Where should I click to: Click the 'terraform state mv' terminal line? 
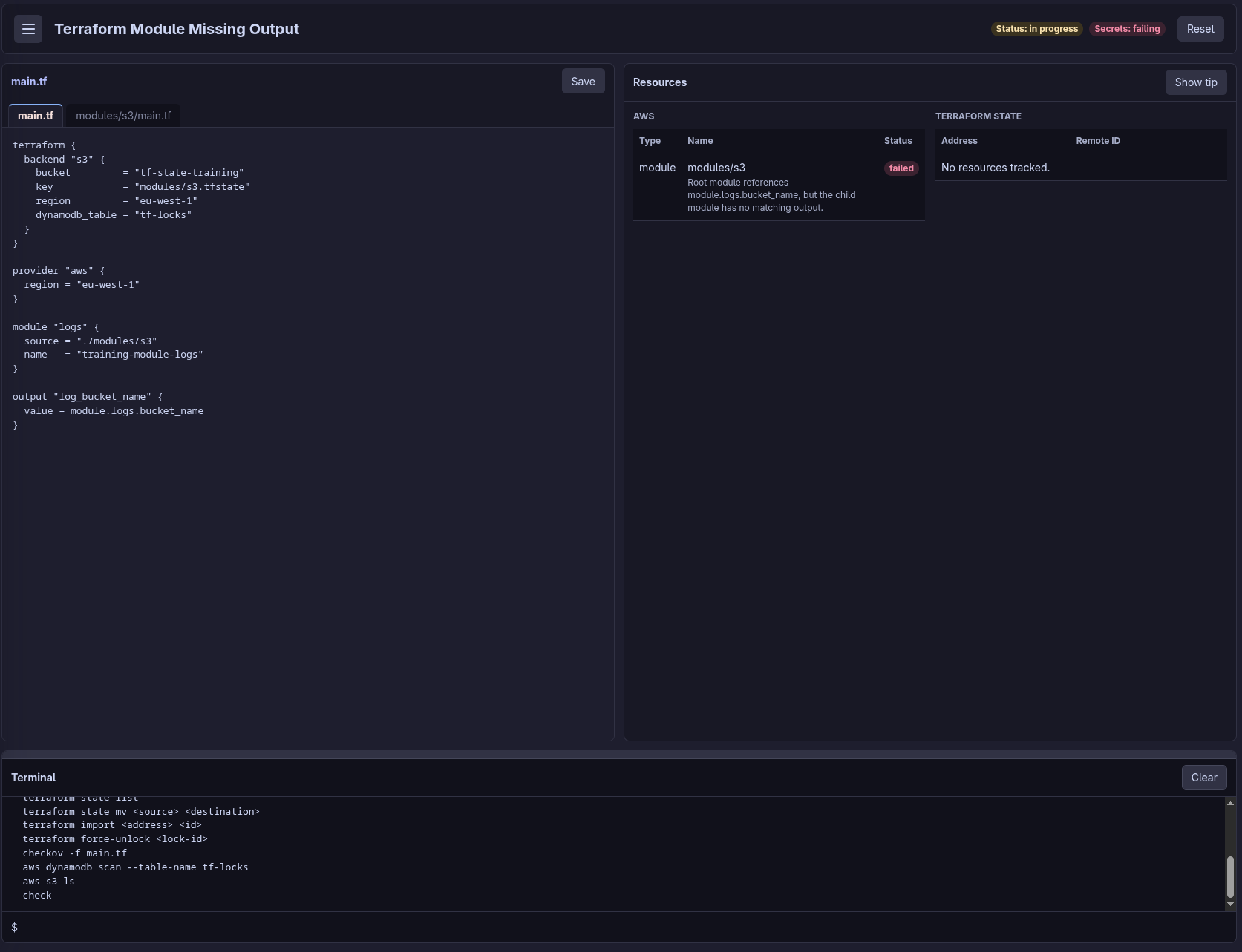(x=141, y=812)
